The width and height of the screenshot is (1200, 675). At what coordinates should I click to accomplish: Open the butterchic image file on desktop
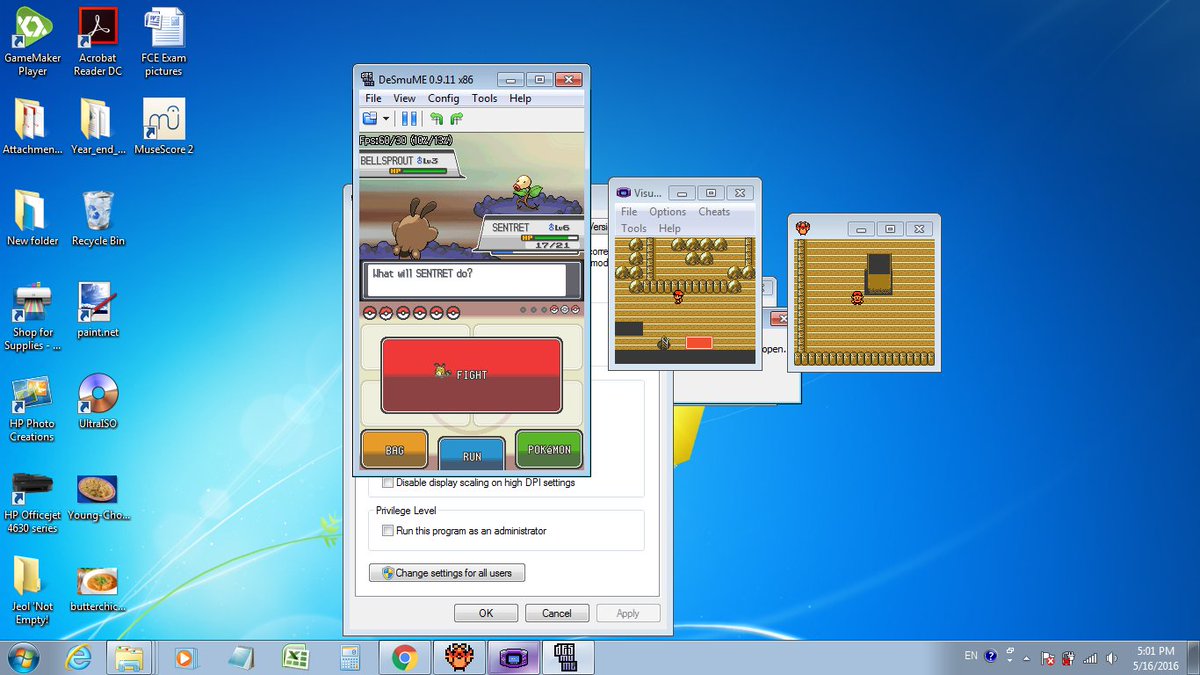click(x=98, y=588)
